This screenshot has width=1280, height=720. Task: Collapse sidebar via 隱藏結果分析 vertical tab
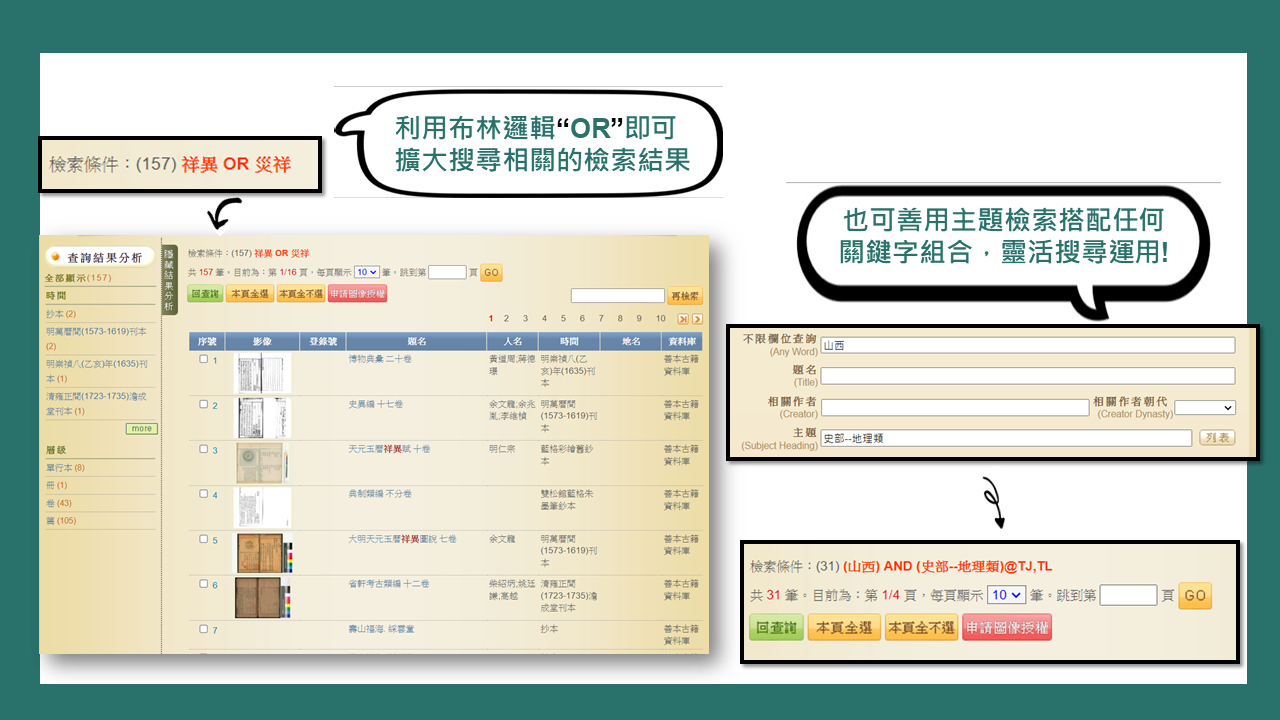pos(169,280)
